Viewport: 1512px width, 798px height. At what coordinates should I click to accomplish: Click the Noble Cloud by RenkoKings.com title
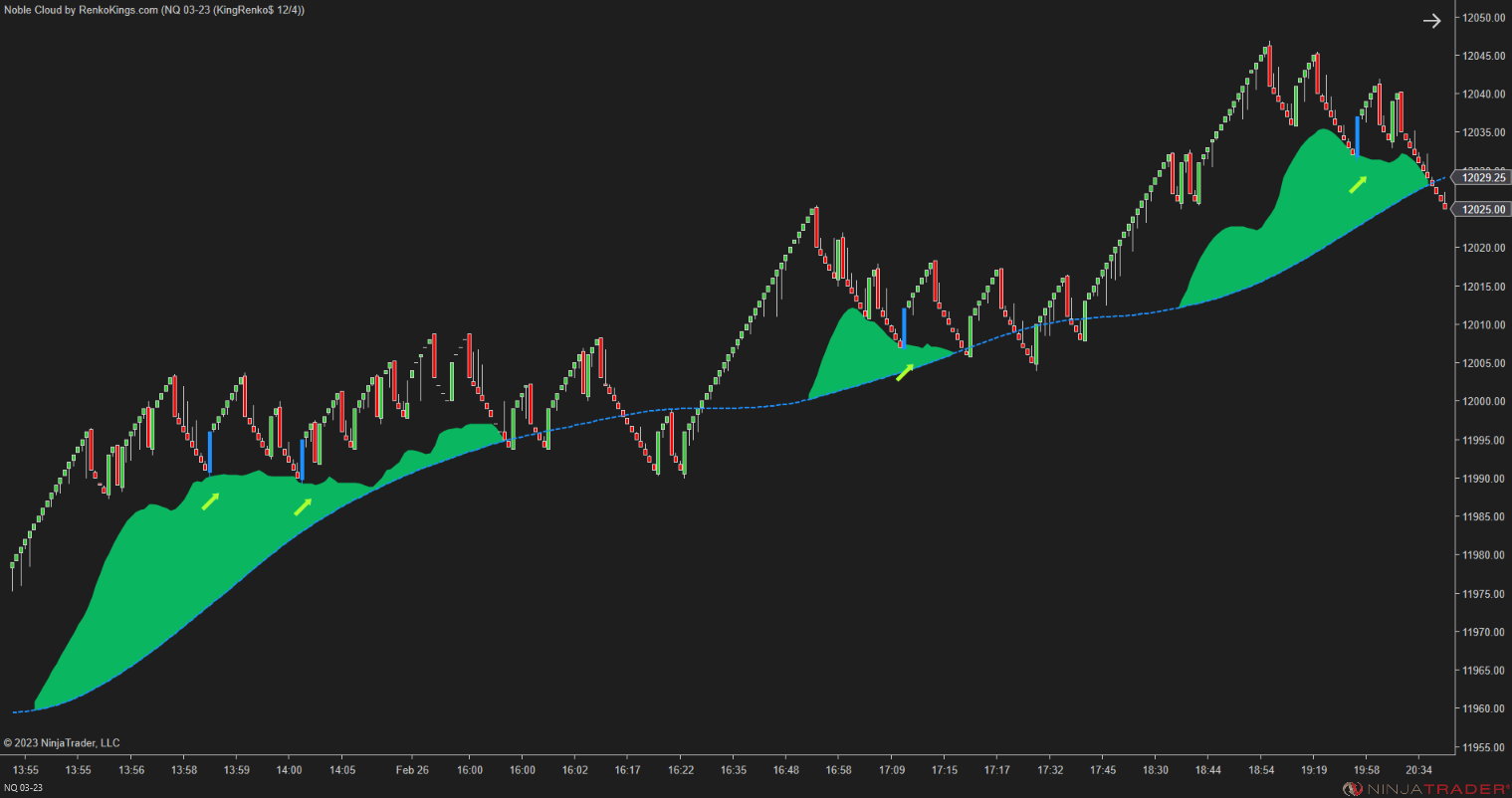78,8
